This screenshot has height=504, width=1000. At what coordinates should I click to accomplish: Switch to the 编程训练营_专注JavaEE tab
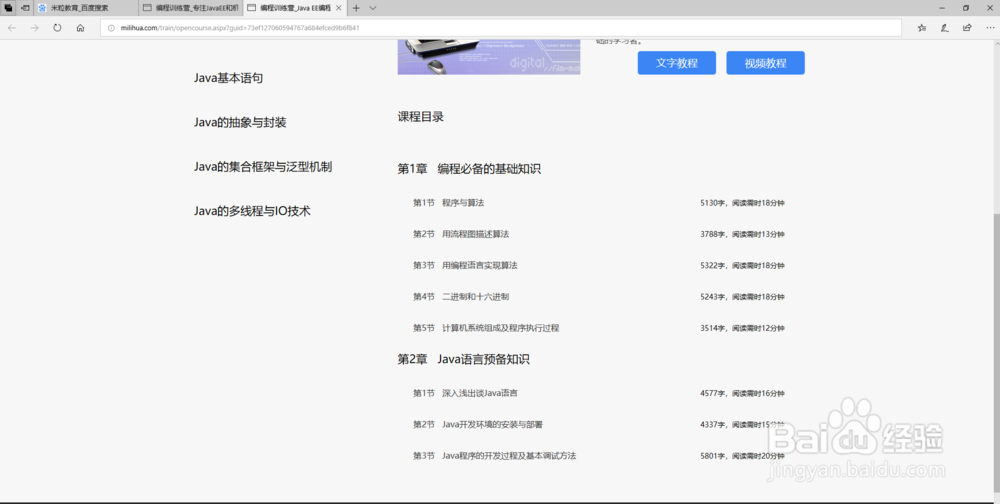[190, 8]
